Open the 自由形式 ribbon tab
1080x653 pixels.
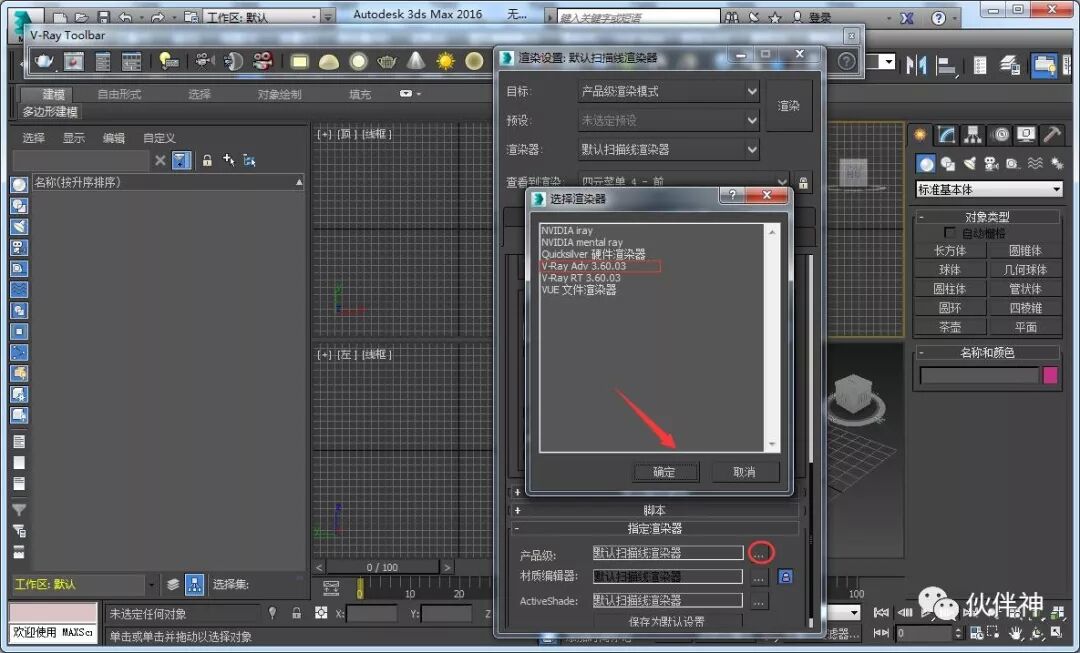[119, 94]
